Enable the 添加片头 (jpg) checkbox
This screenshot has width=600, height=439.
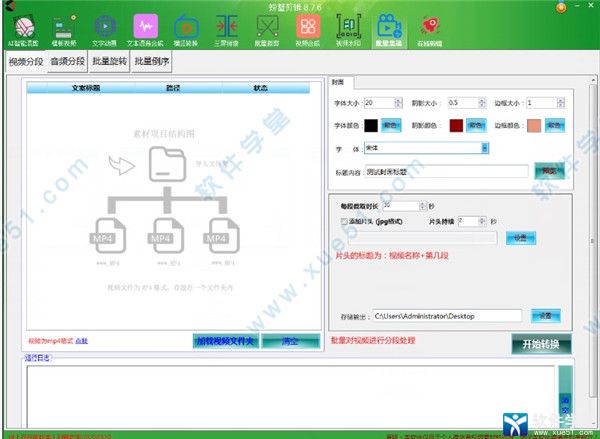click(344, 221)
